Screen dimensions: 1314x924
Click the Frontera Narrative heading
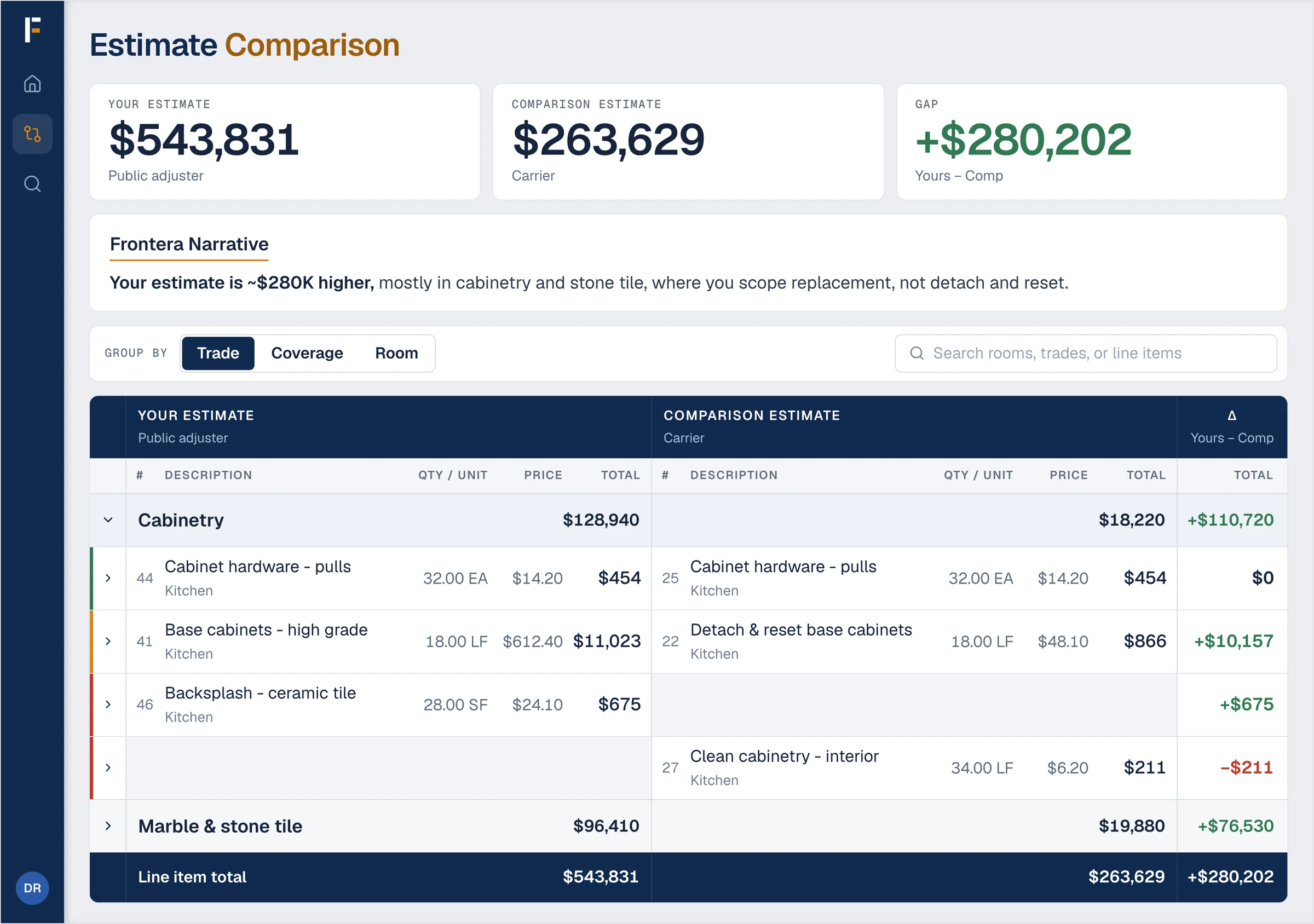coord(189,244)
